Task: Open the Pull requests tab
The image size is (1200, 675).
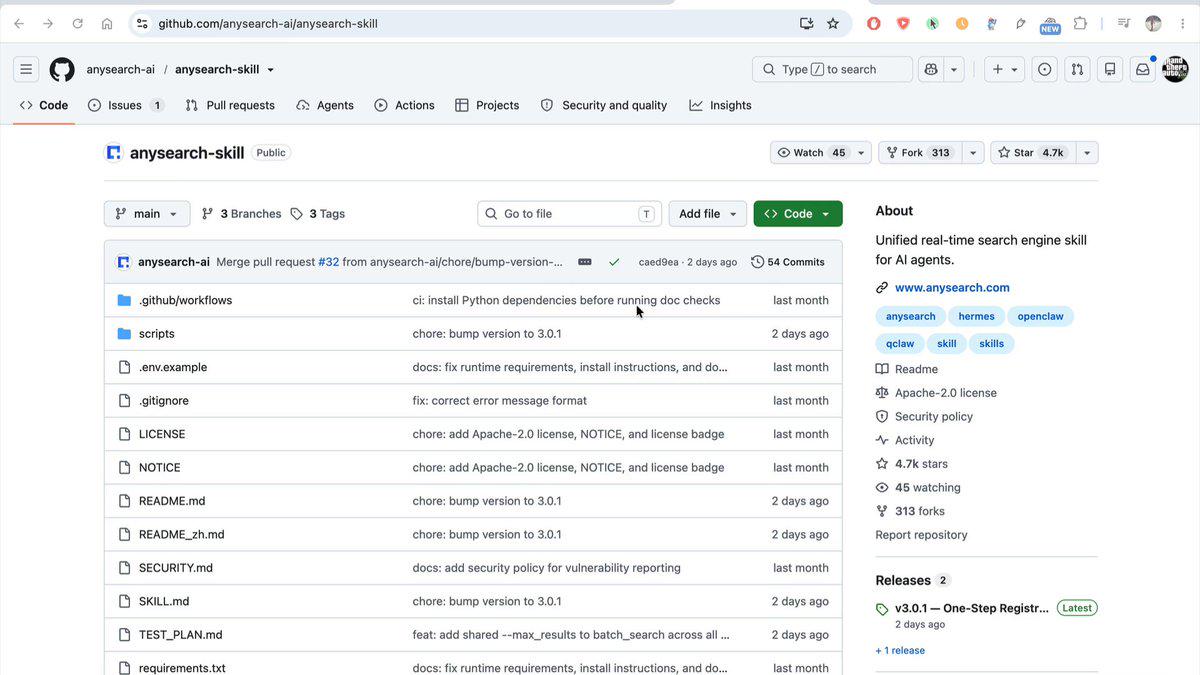Action: click(230, 105)
